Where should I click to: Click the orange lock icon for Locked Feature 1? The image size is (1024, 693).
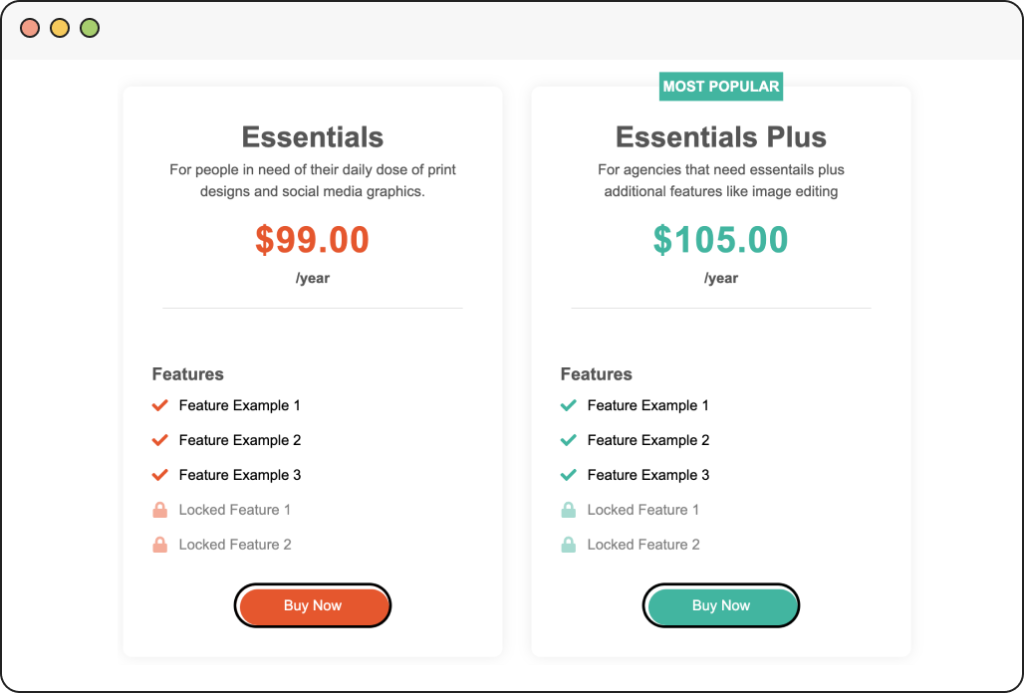point(159,510)
